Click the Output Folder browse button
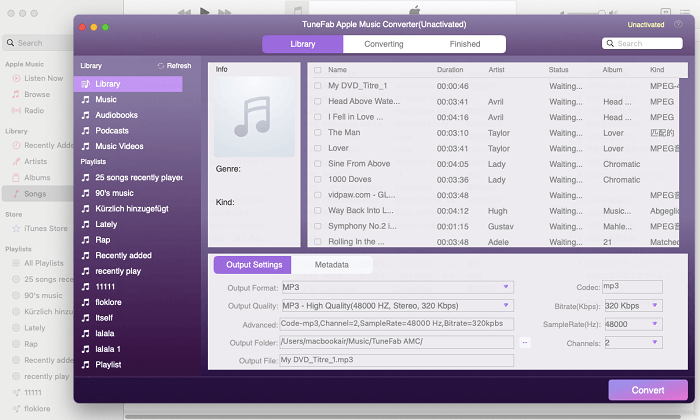Viewport: 700px width, 420px height. 525,343
